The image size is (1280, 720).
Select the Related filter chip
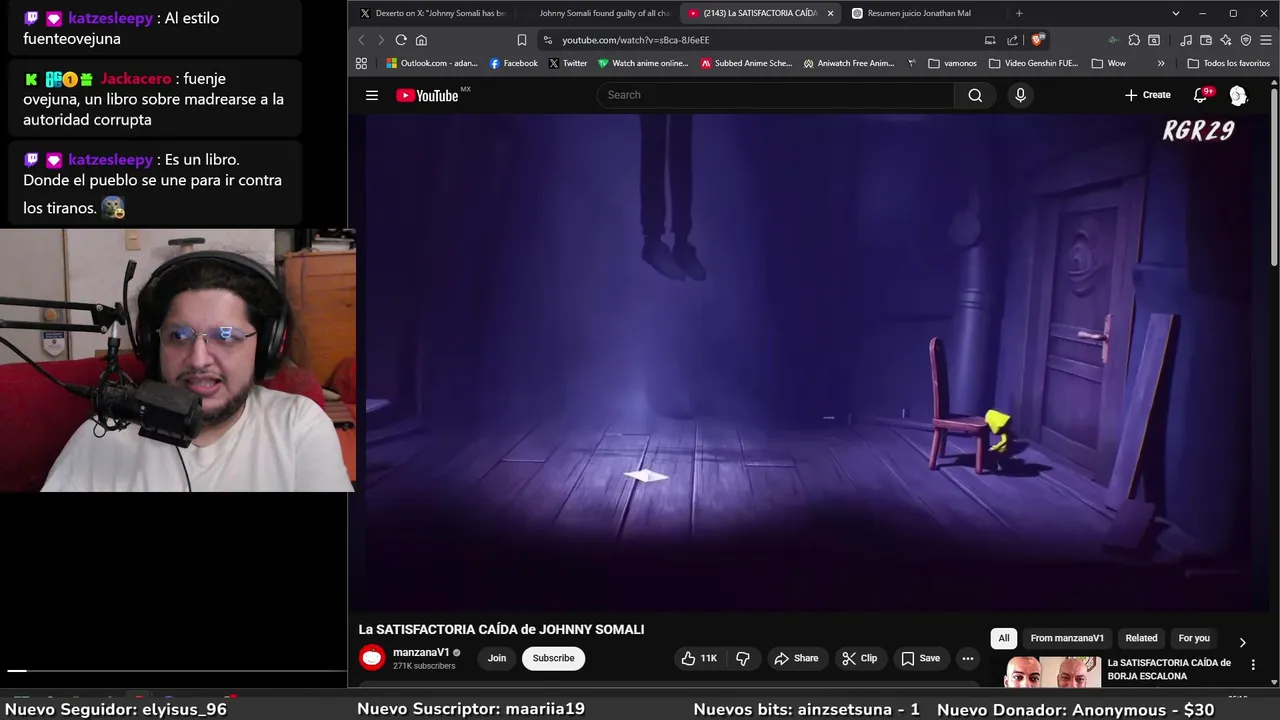tap(1141, 638)
